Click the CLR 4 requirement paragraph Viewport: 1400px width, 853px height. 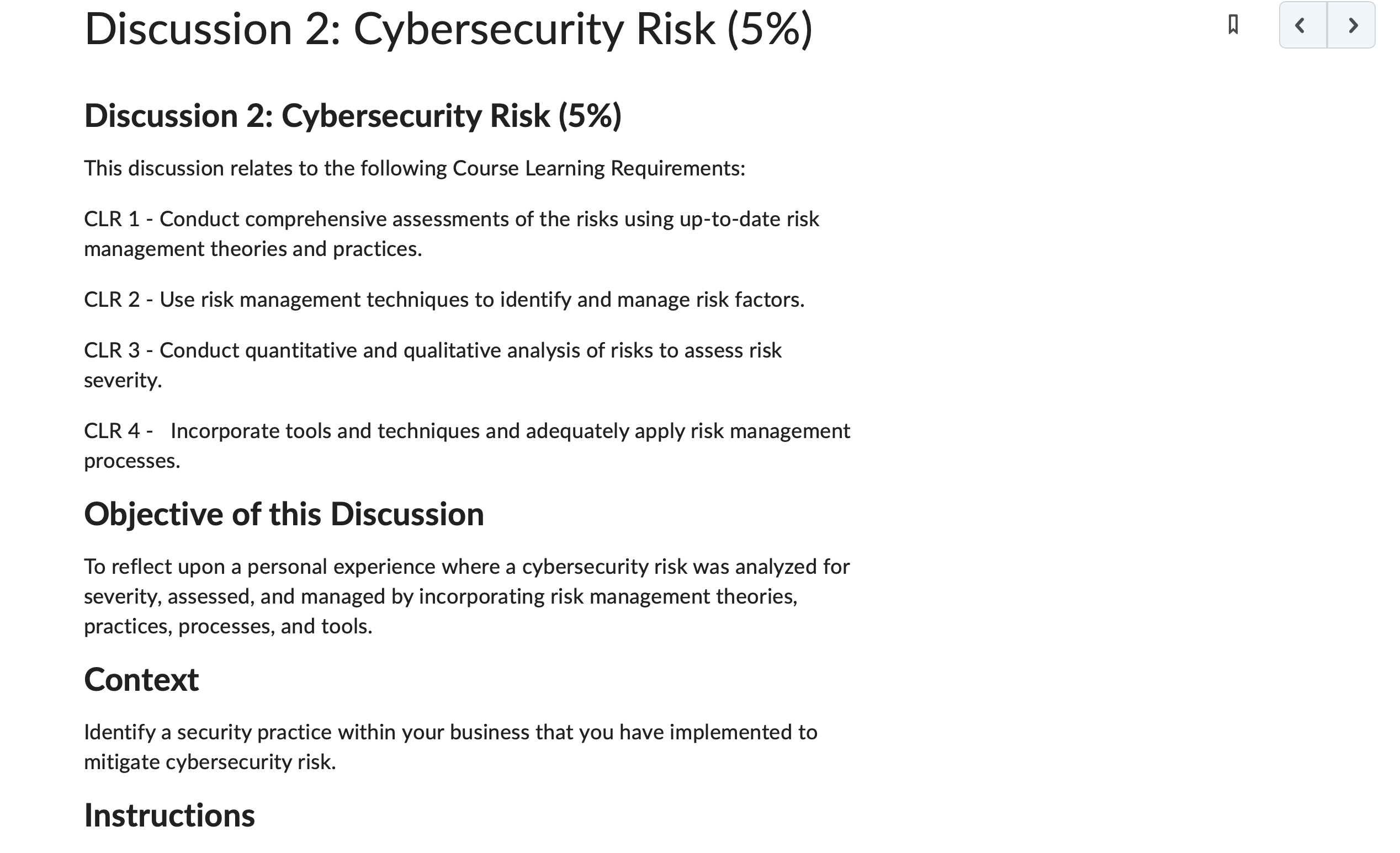466,445
